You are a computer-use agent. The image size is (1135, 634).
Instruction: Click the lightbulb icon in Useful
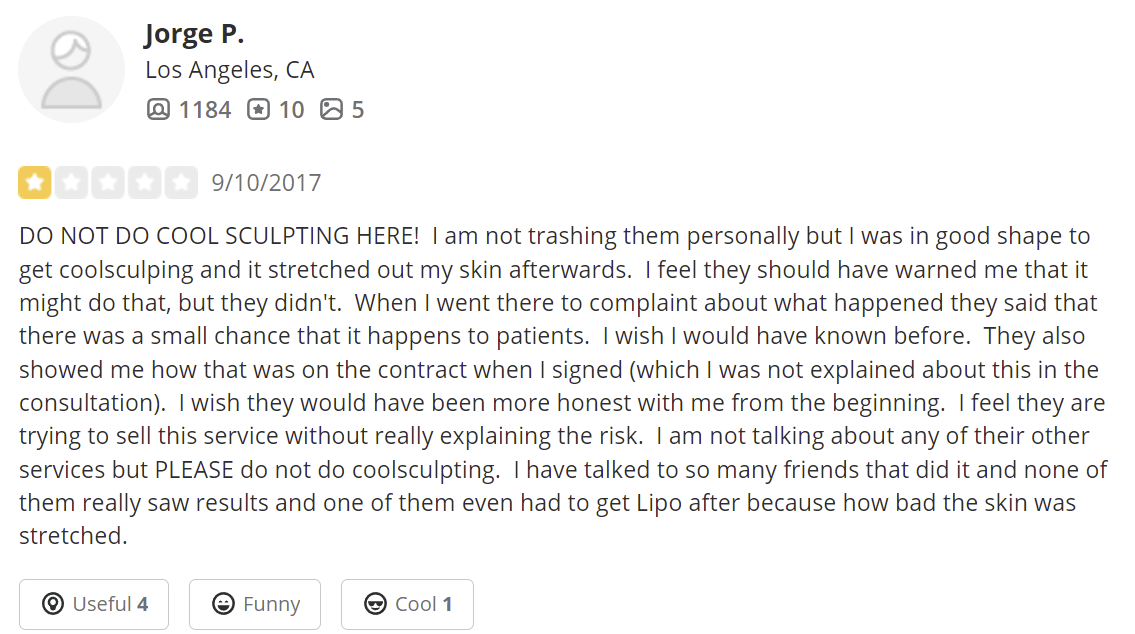tap(53, 604)
